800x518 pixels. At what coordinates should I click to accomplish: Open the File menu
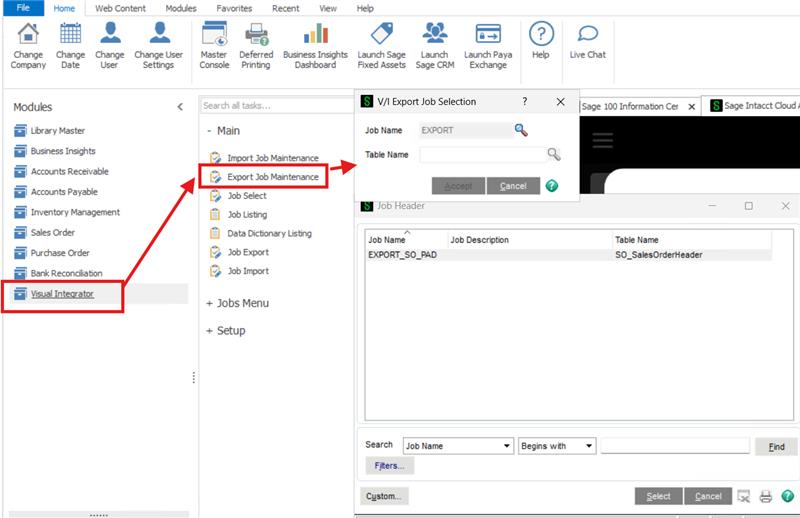[23, 8]
